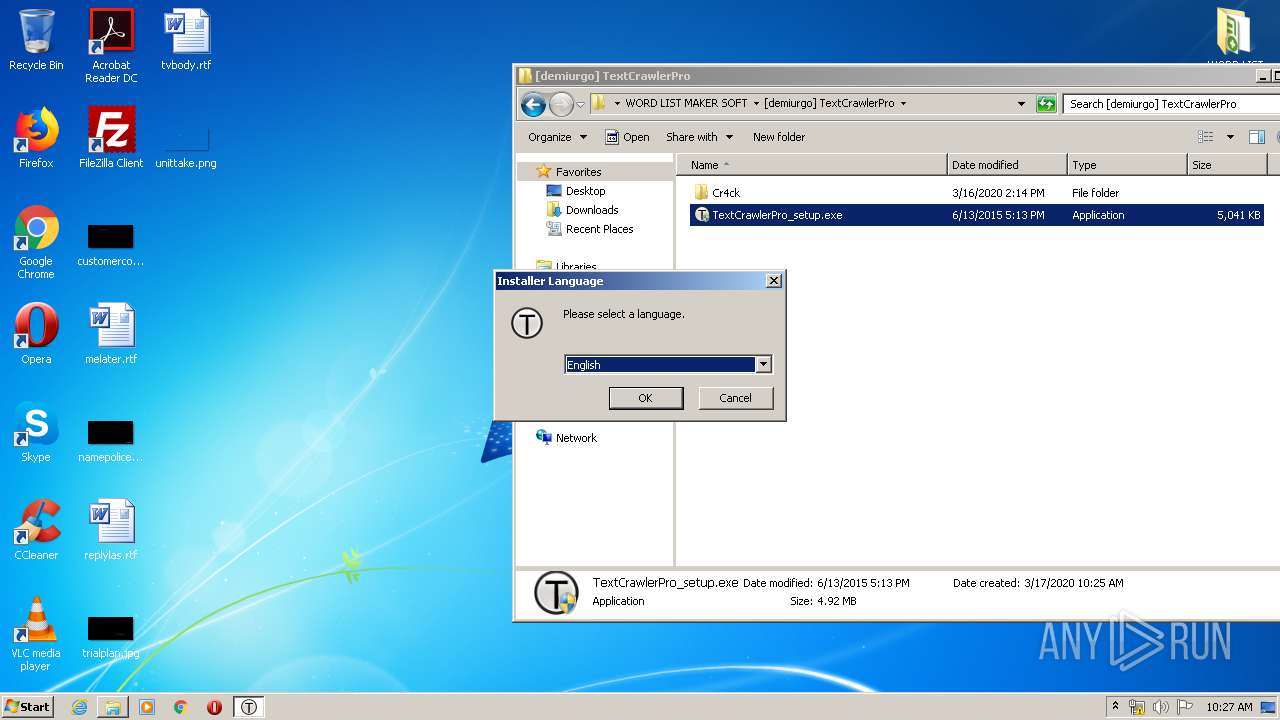Screen dimensions: 1280x720
Task: Click Explorer forward navigation arrow
Action: coord(562,104)
